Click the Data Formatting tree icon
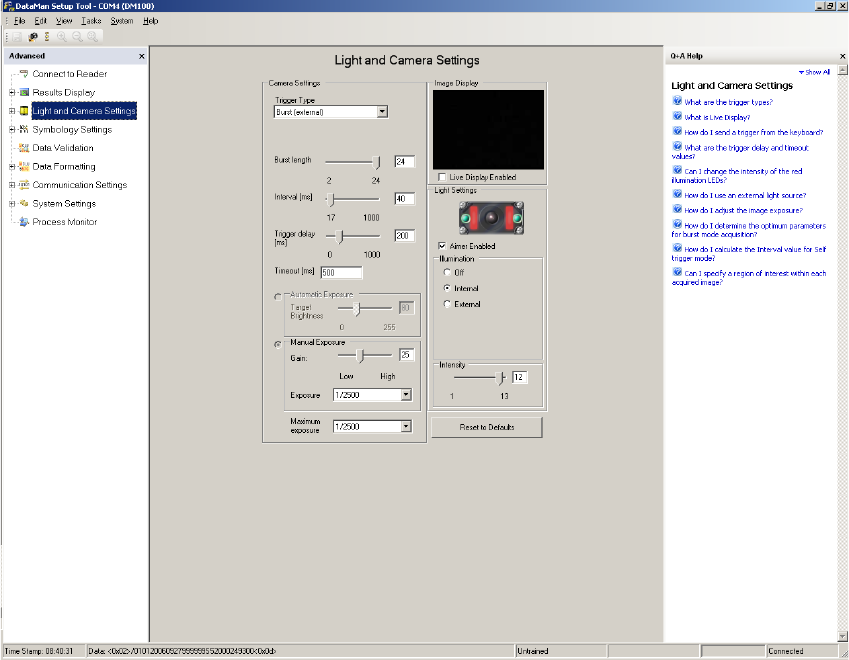Screen dimensions: 849x660 [24, 166]
